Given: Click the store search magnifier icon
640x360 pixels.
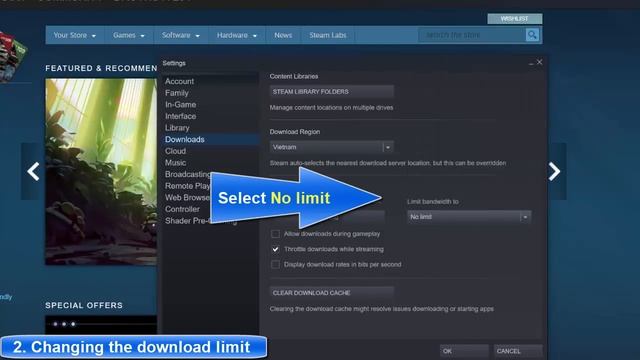Looking at the screenshot, I should pos(532,35).
